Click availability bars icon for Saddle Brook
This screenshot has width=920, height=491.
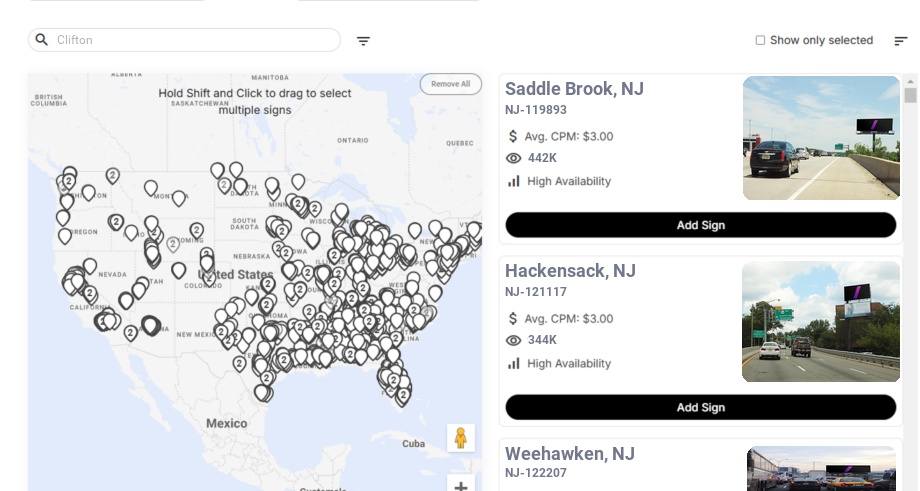pyautogui.click(x=514, y=181)
